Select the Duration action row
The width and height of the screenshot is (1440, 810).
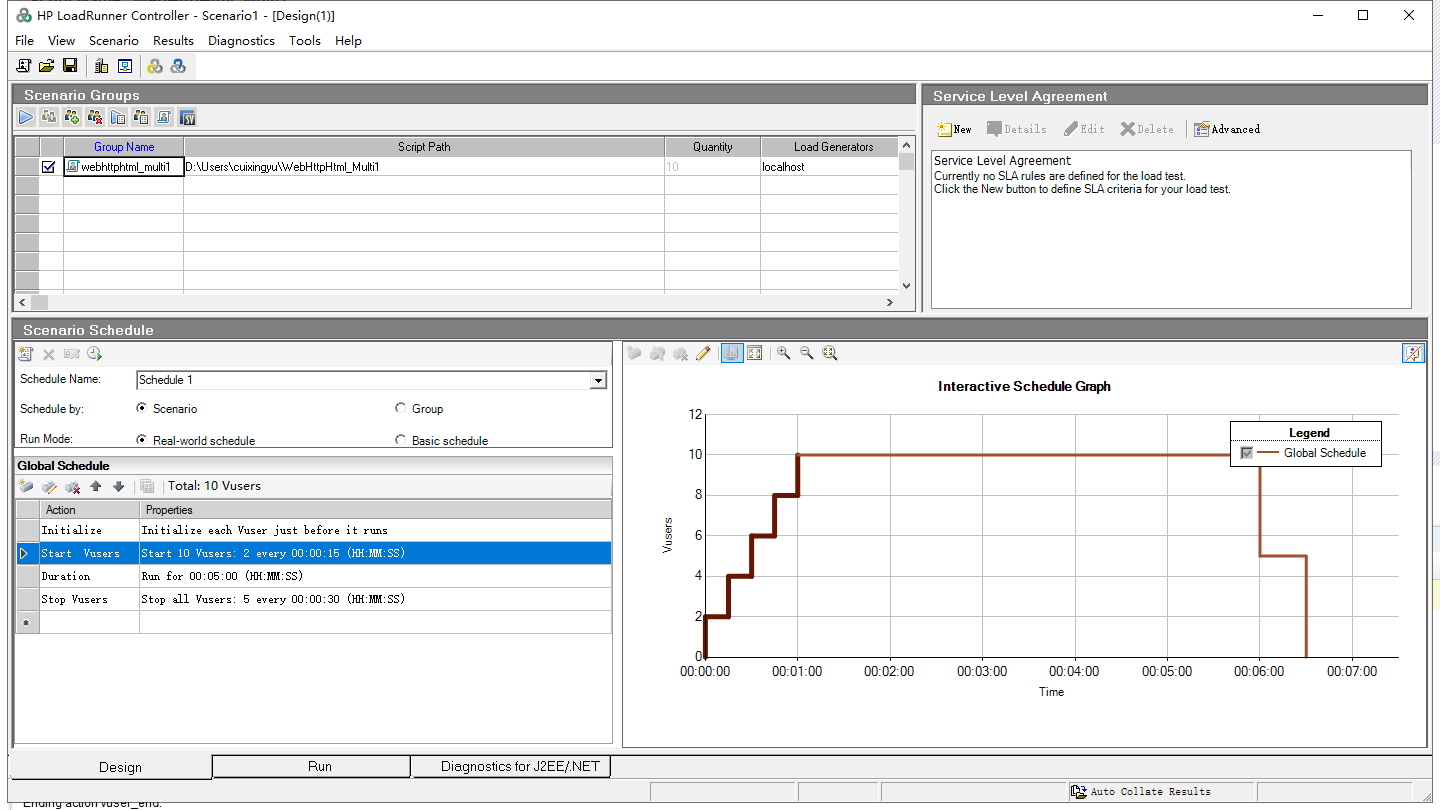tap(314, 576)
